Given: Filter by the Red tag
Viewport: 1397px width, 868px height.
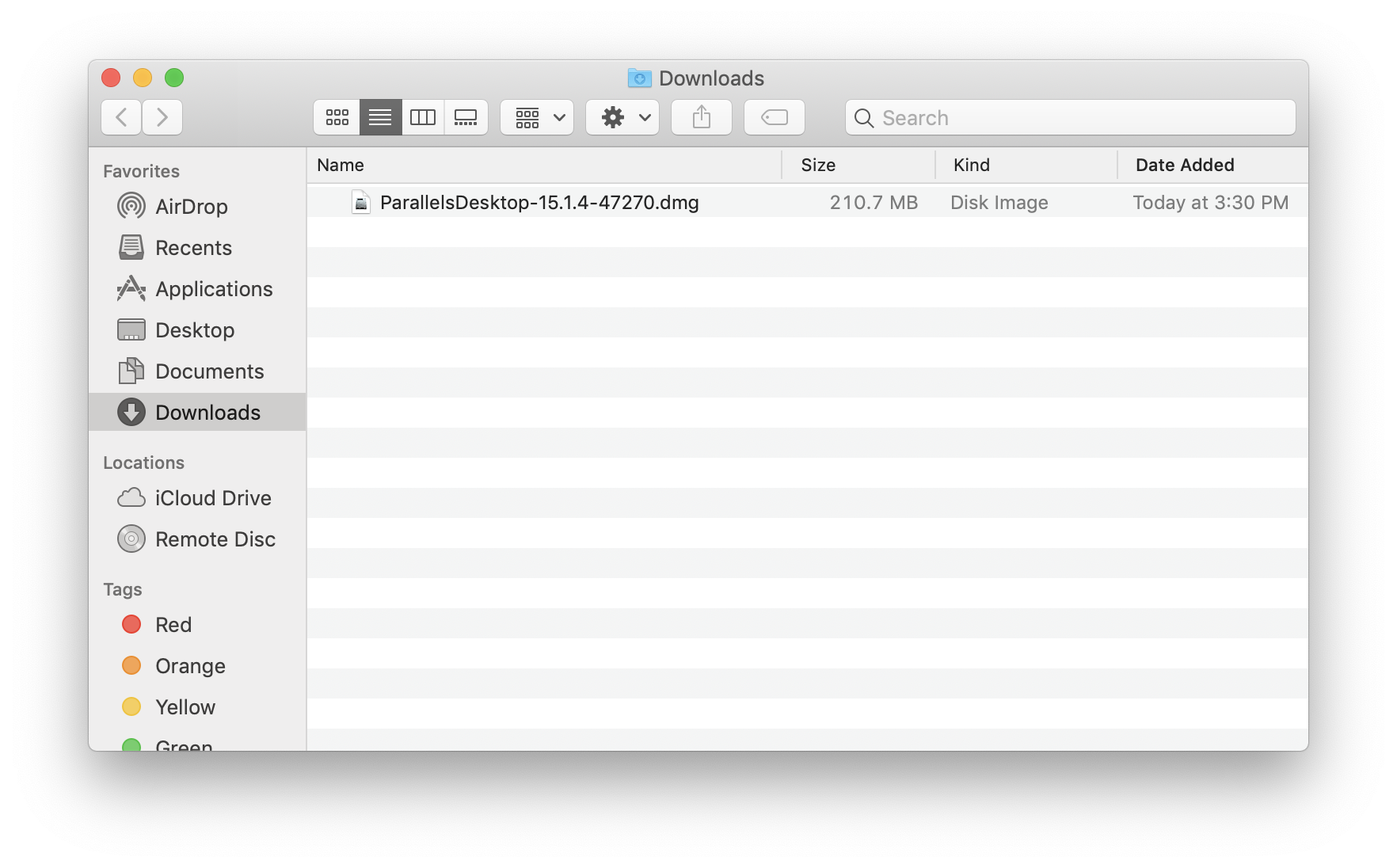Looking at the screenshot, I should click(x=173, y=625).
